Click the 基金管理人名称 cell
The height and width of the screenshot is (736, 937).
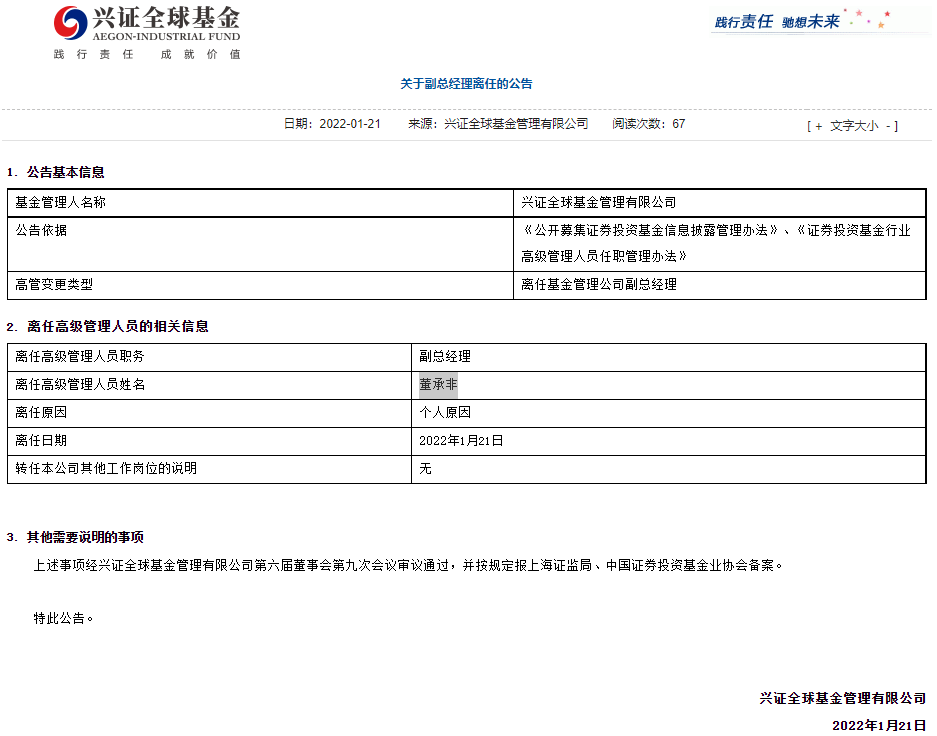pyautogui.click(x=261, y=203)
